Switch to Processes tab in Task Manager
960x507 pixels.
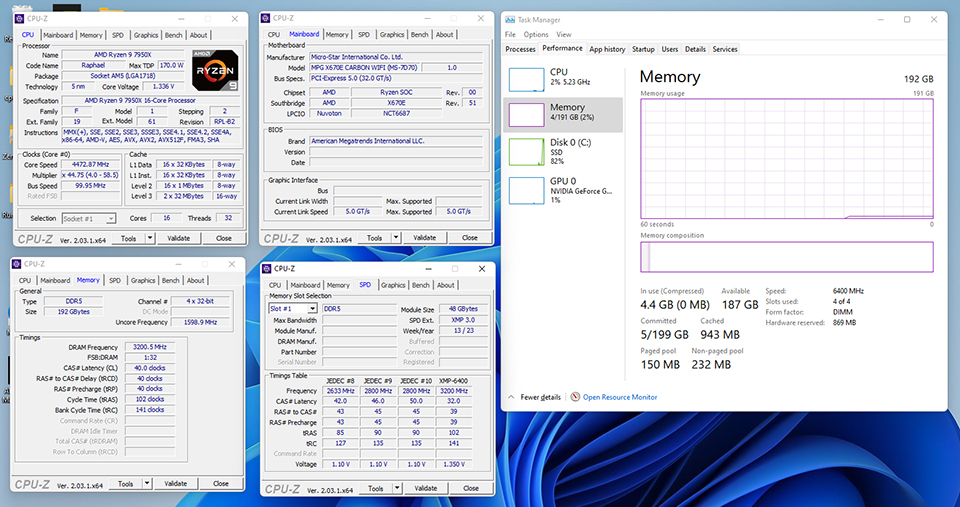point(520,49)
